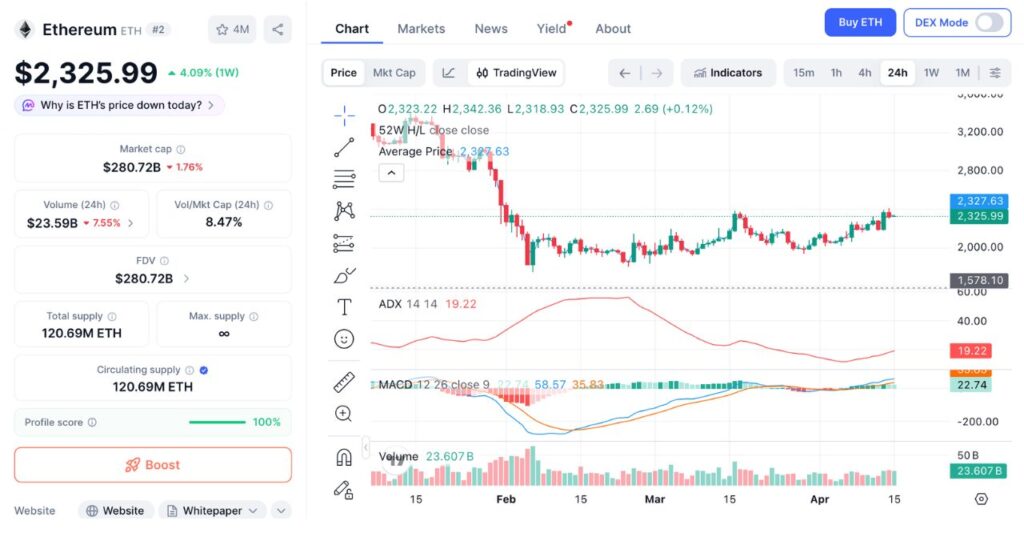Click the orange Boost button
Image resolution: width=1024 pixels, height=533 pixels.
(x=153, y=465)
